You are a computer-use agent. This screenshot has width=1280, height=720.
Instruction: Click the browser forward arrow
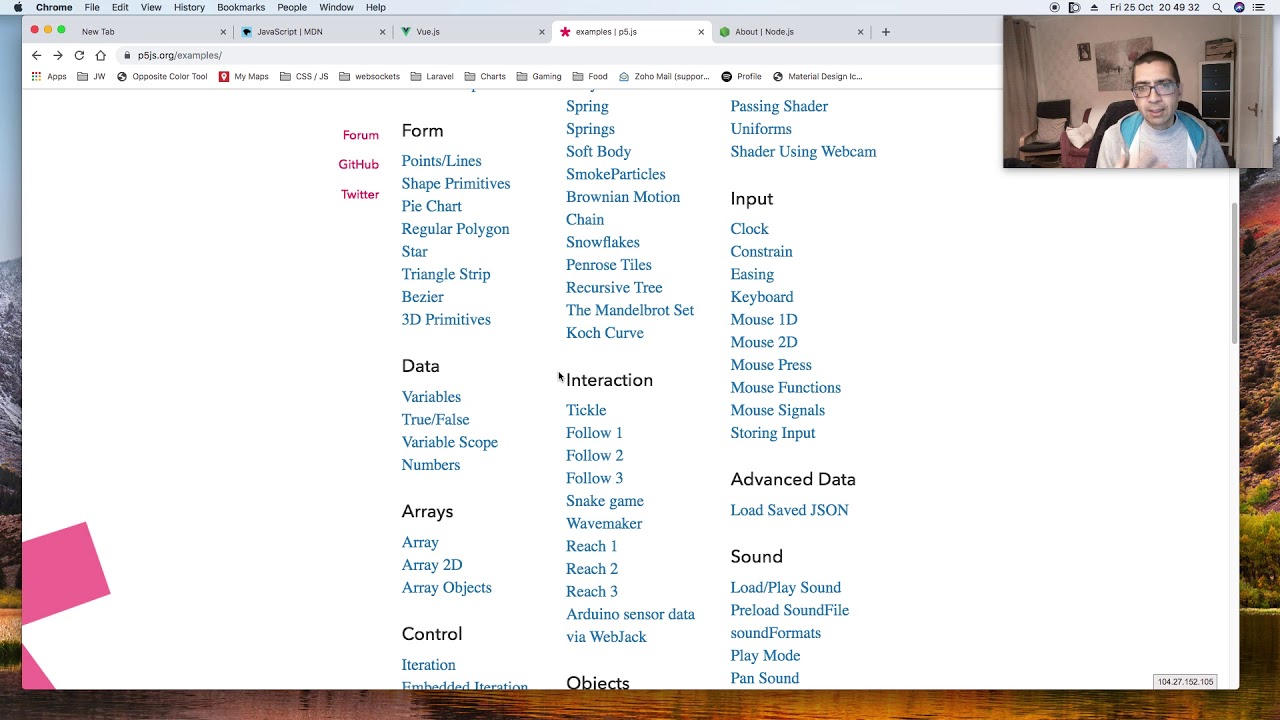pyautogui.click(x=58, y=55)
